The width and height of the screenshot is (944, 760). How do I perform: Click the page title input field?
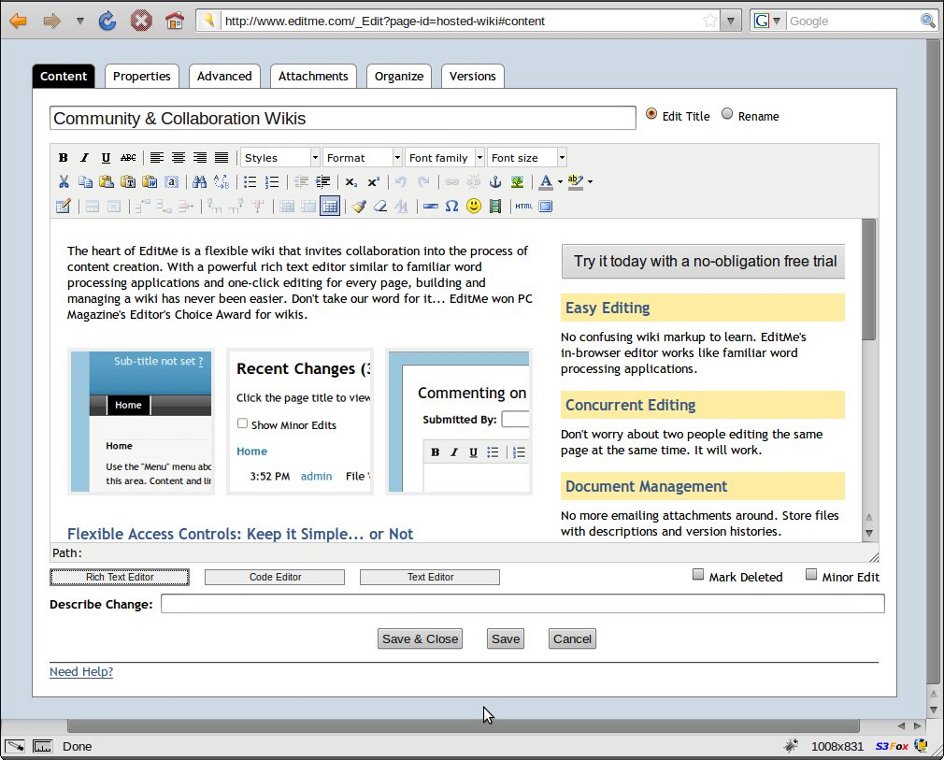point(343,118)
